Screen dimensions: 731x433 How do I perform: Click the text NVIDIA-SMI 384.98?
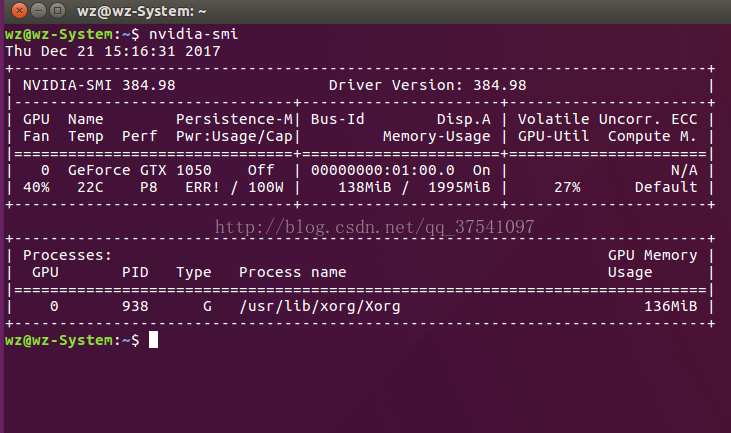[99, 85]
